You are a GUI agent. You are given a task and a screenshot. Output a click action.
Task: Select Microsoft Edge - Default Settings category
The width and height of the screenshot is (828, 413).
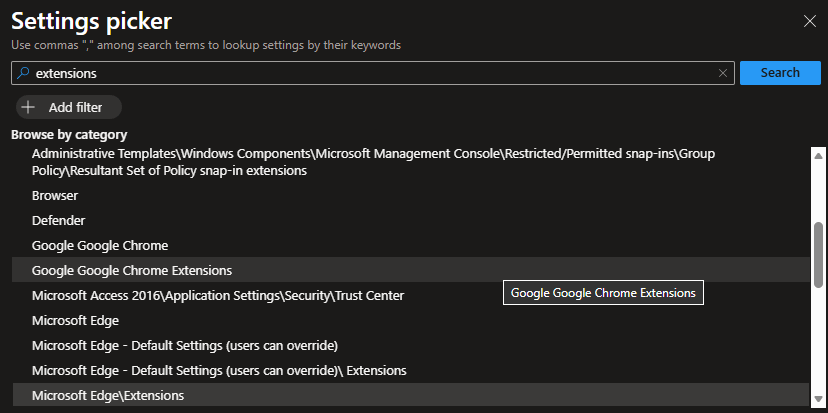coord(185,346)
